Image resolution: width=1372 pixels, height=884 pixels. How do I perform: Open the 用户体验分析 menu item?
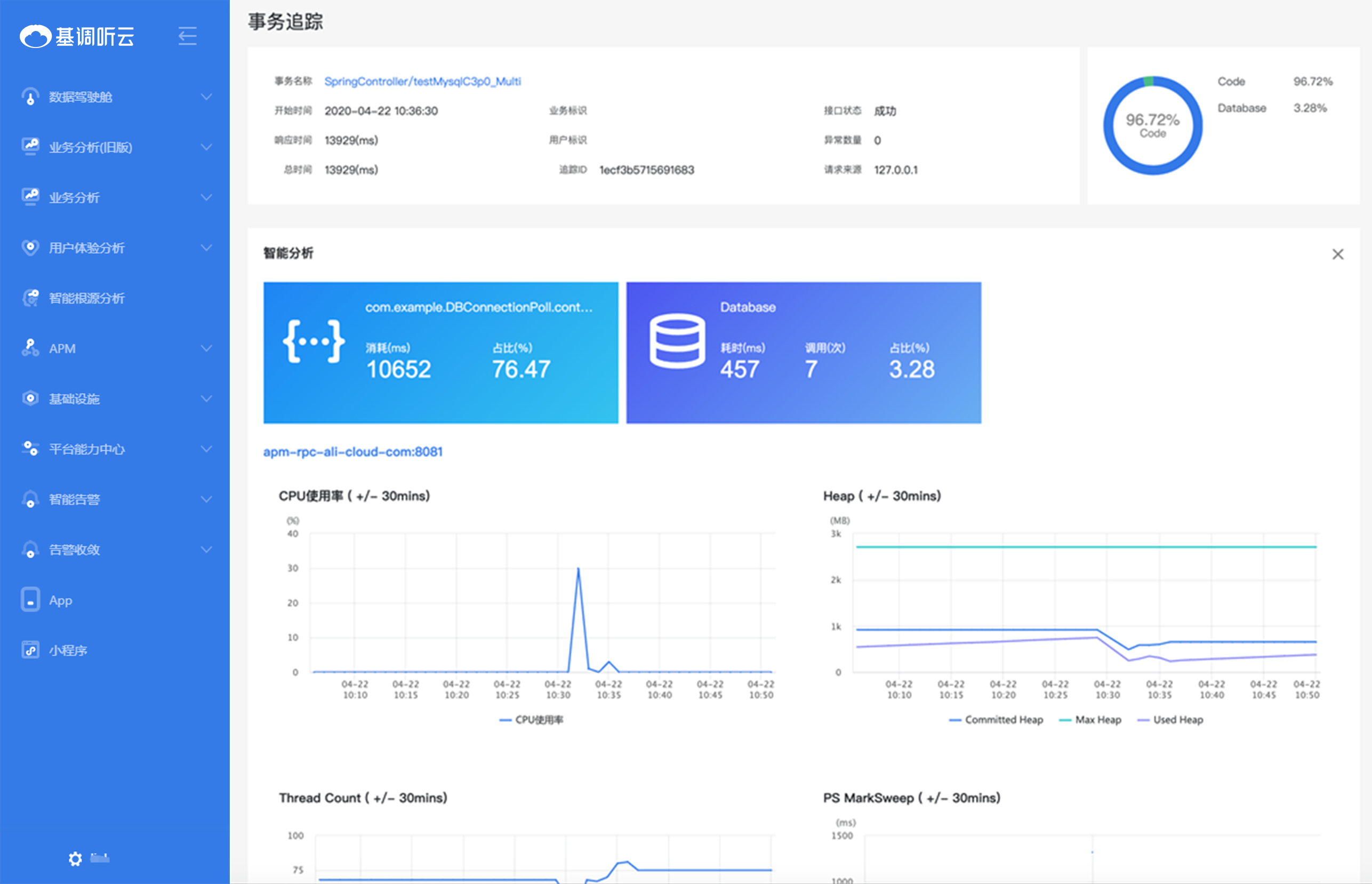point(86,248)
